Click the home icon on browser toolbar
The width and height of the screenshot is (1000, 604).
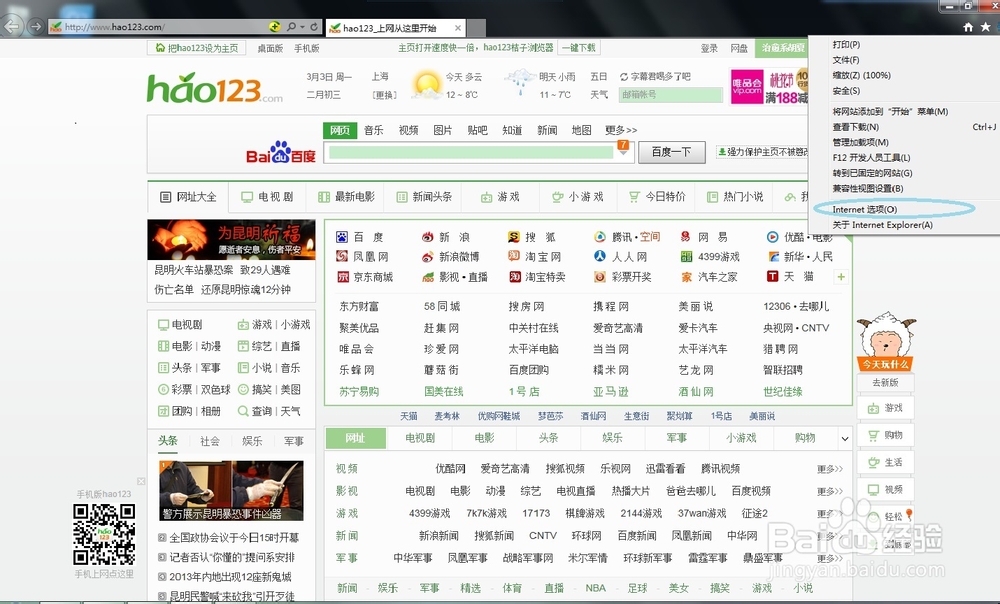click(x=966, y=27)
